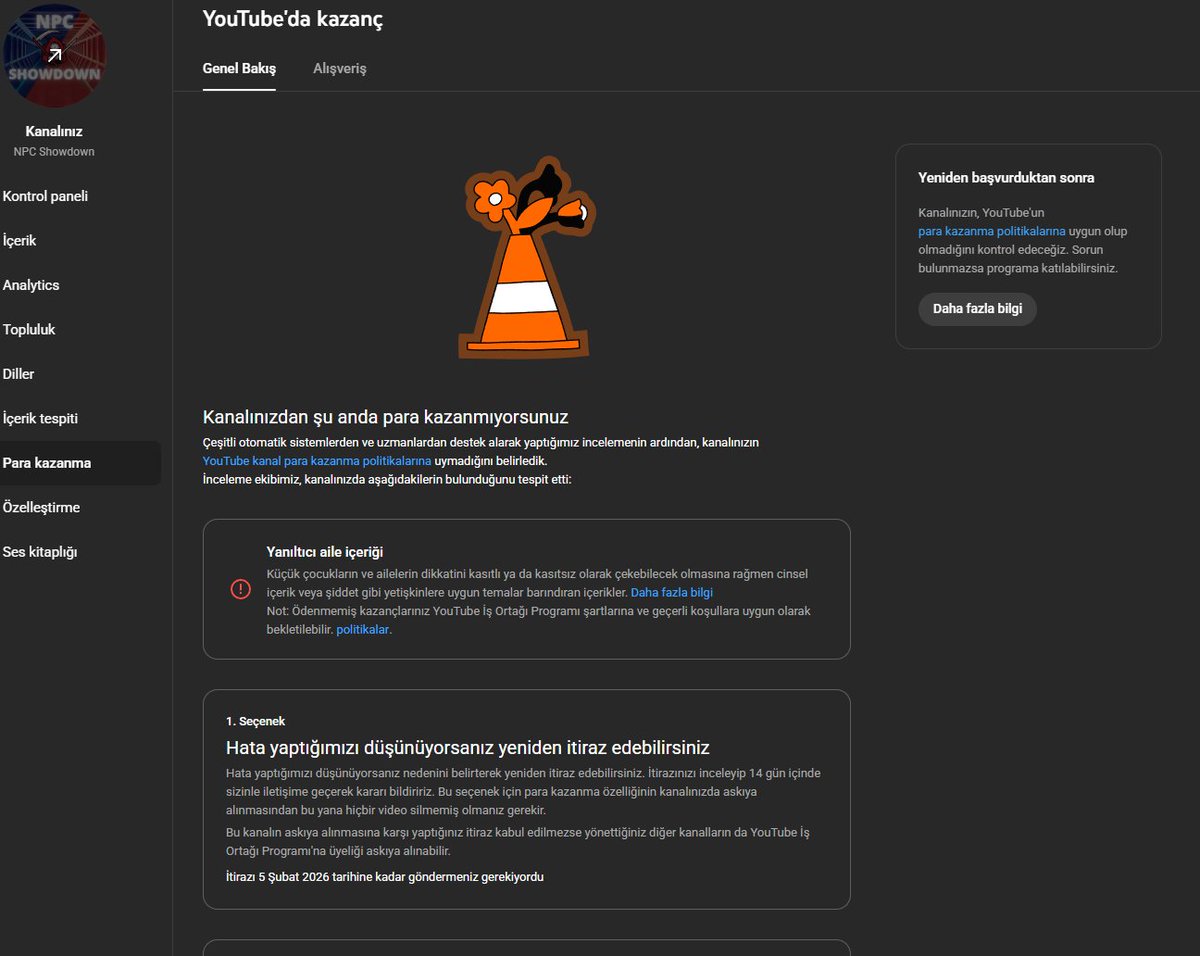Click Hata yaptığımızı düşünüyorsanız yeniden itiraz edebilirsiniz heading
Image resolution: width=1200 pixels, height=956 pixels.
(x=468, y=748)
